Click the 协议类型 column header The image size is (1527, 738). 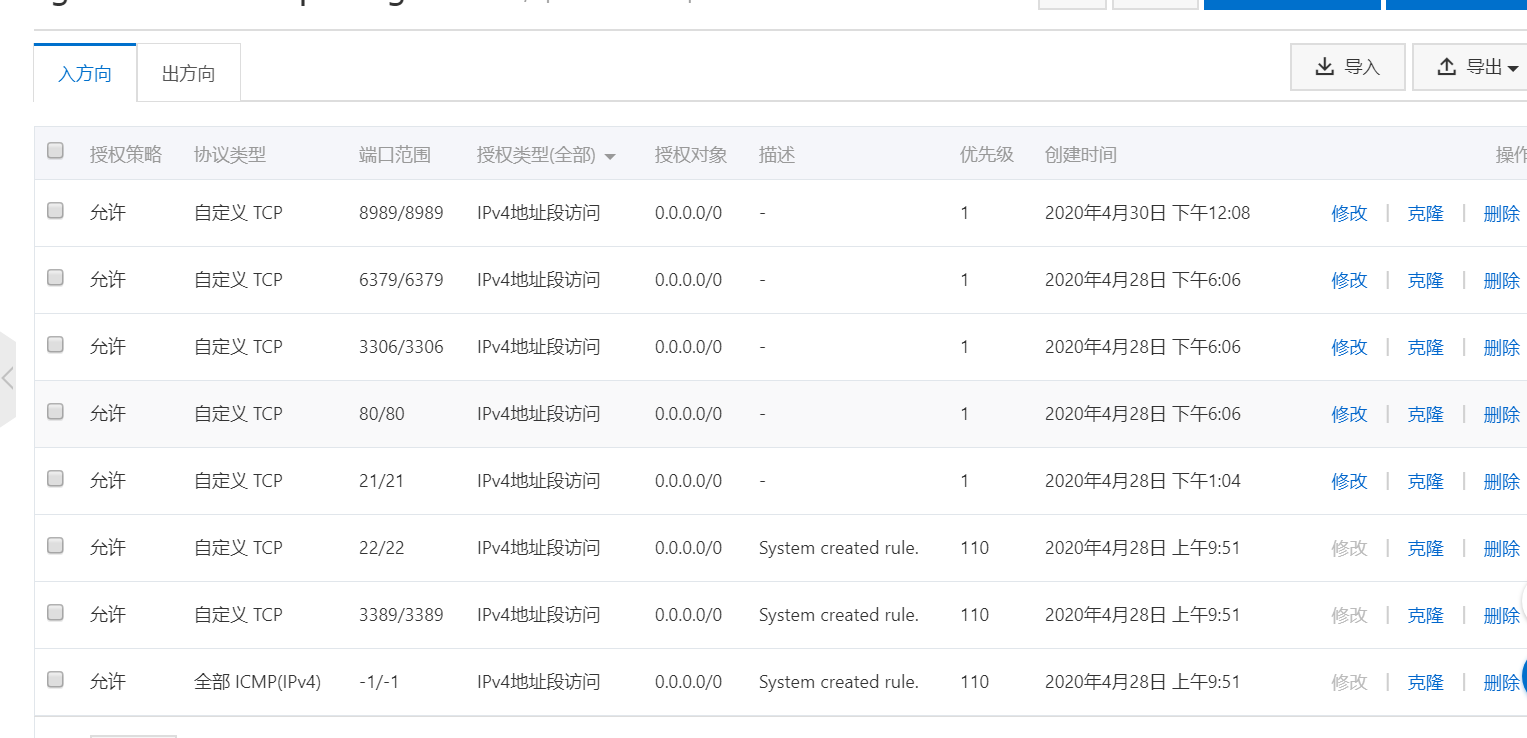(230, 155)
